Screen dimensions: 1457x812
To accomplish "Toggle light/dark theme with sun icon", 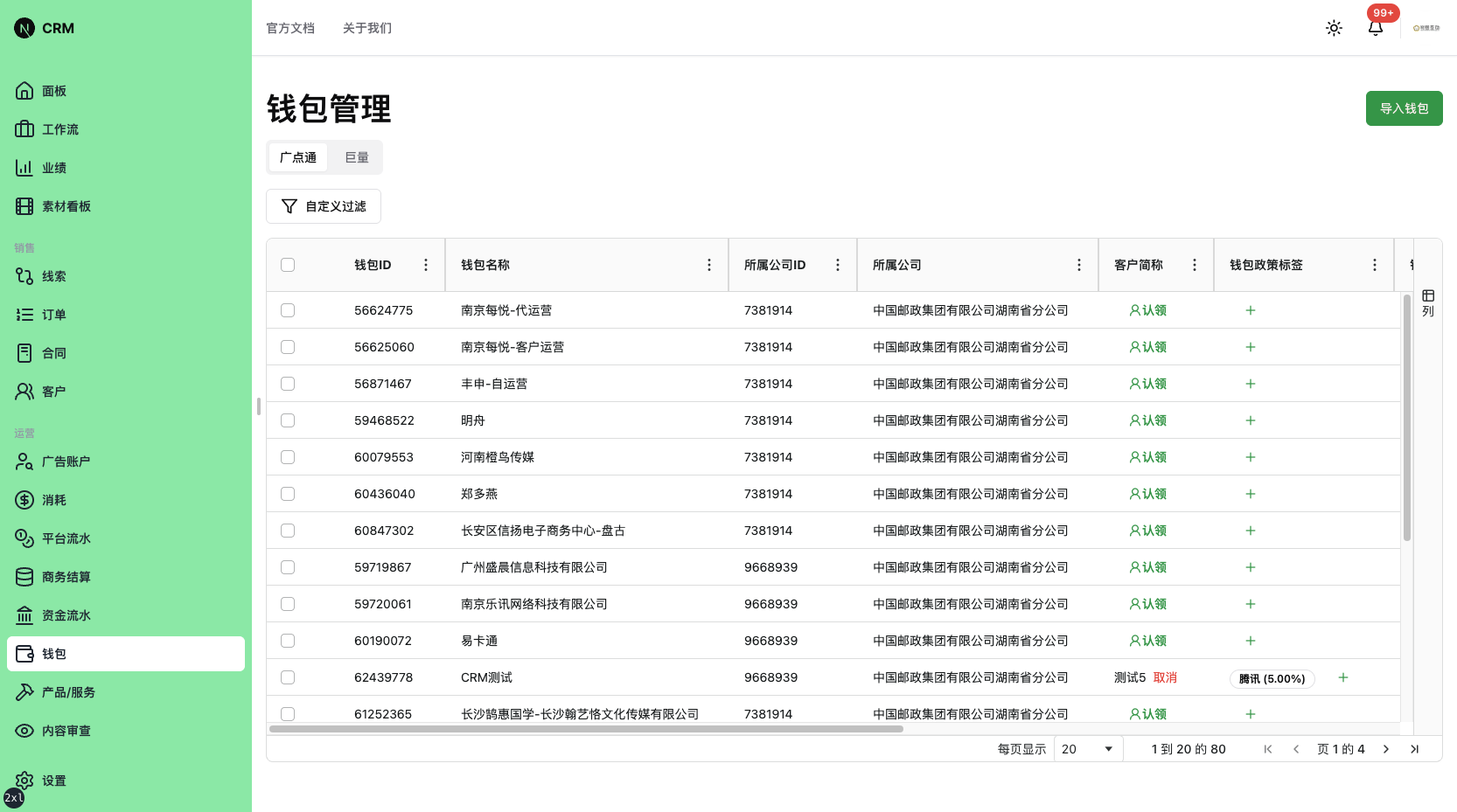I will point(1334,28).
